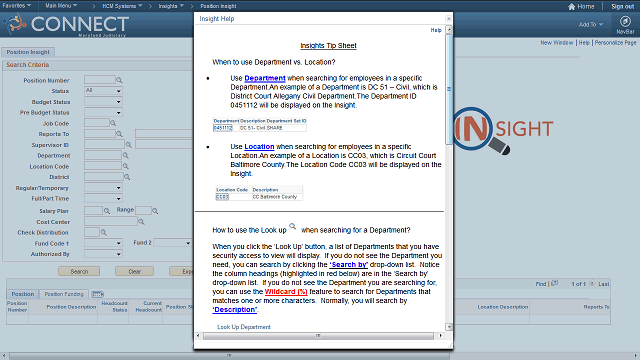Screen dimensions: 640x360
Task: Open Reports To lookup magnifier
Action: 119,133
